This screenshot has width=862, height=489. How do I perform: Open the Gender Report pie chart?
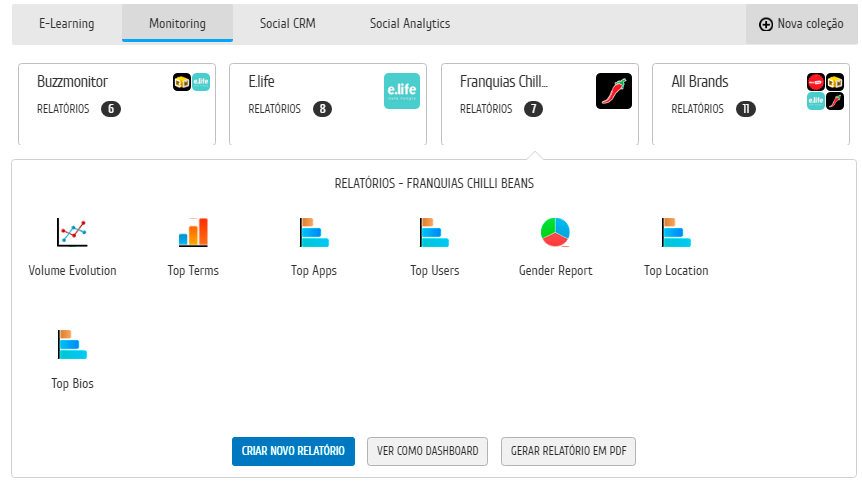pyautogui.click(x=555, y=232)
